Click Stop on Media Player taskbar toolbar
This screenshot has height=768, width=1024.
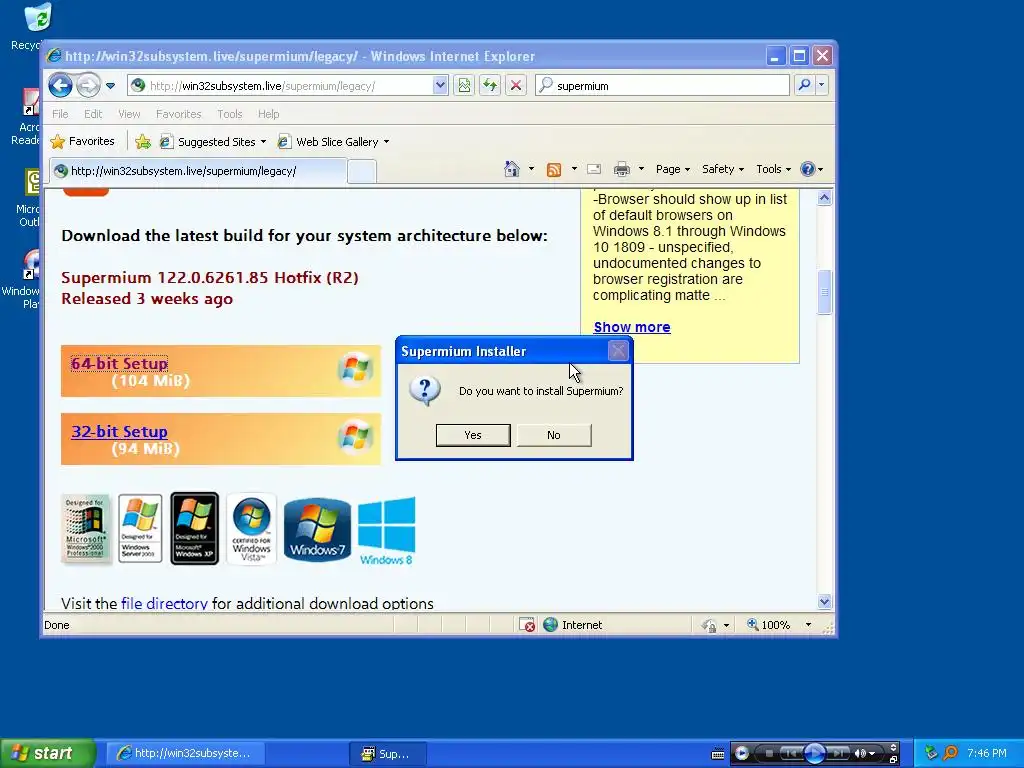769,754
